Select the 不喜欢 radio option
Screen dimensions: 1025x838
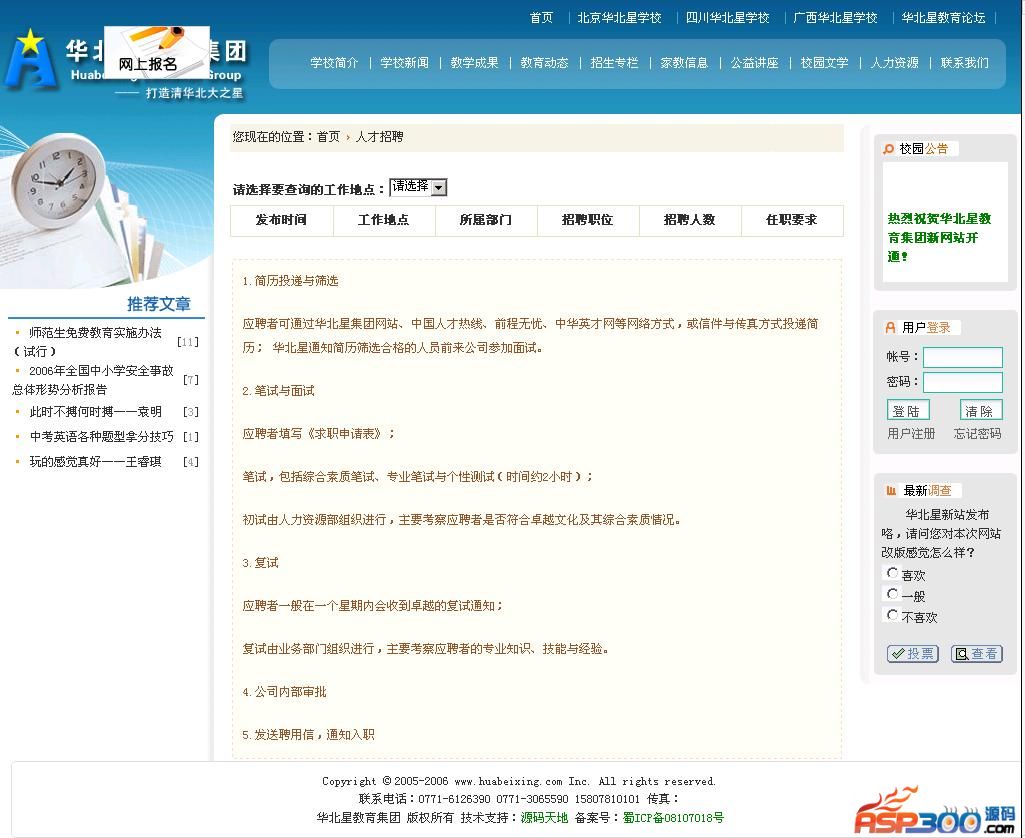tap(892, 614)
